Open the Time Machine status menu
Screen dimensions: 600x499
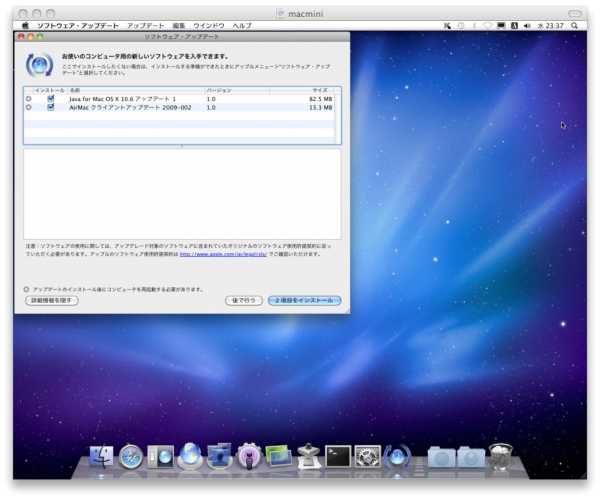[461, 26]
